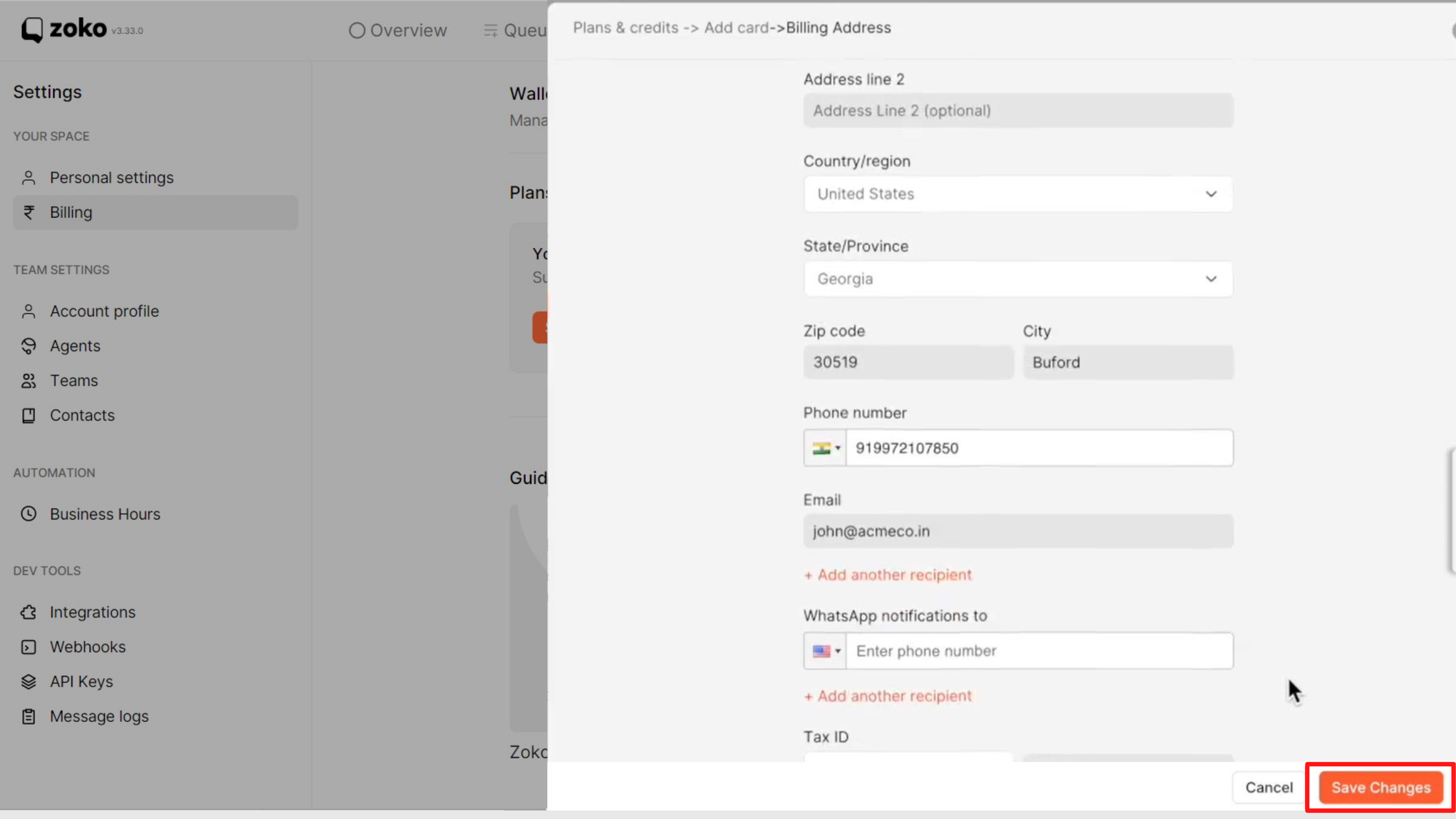
Task: Click the Business Hours clock icon
Action: [28, 514]
